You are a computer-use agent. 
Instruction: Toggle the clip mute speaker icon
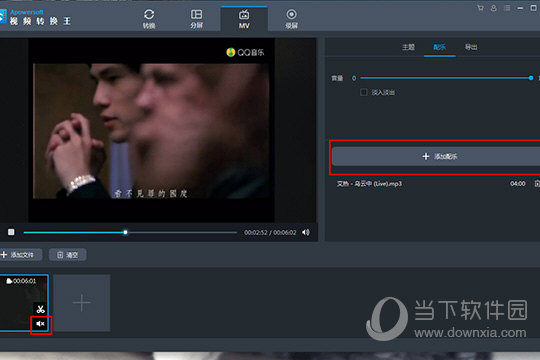[41, 324]
